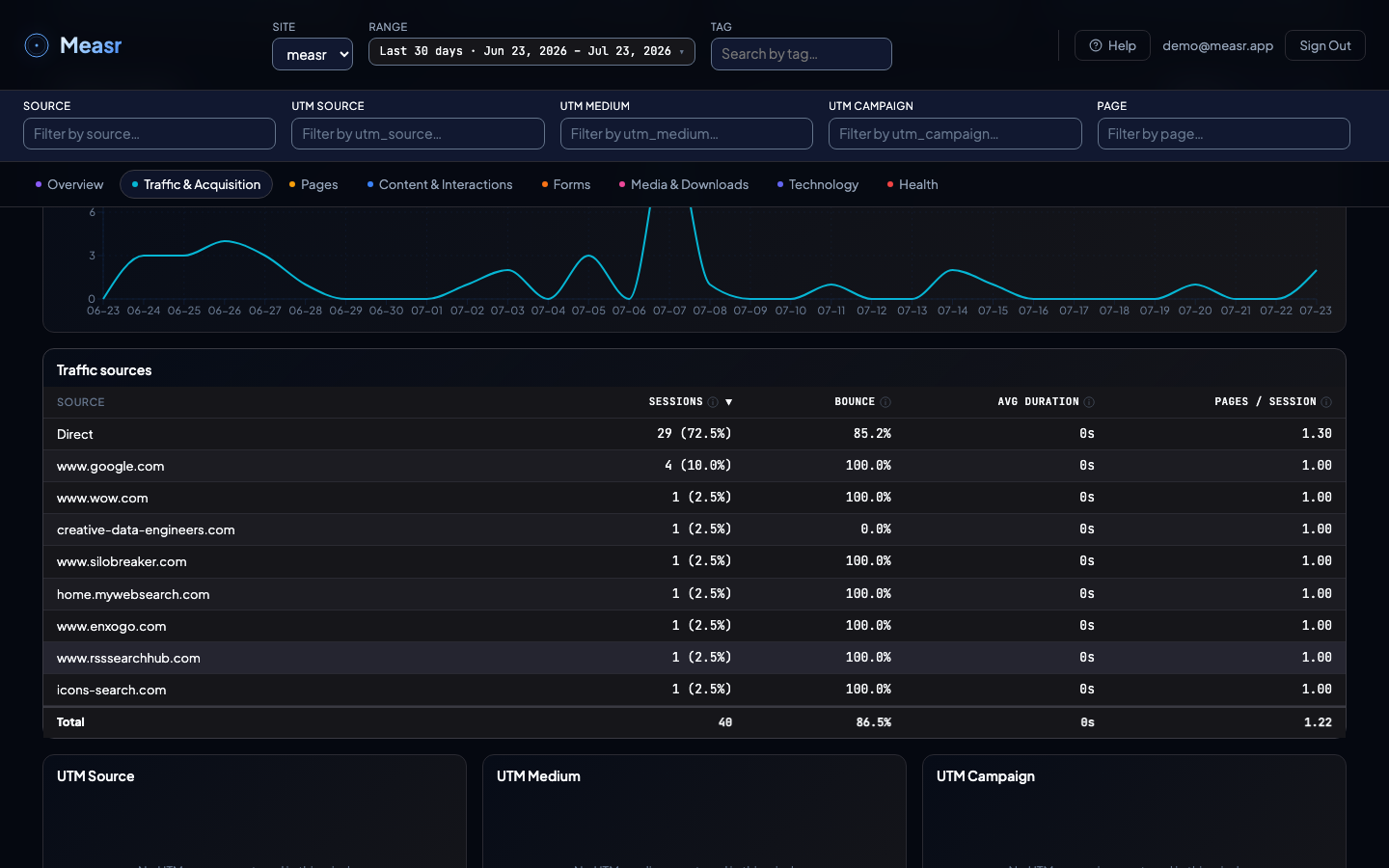The height and width of the screenshot is (868, 1389).
Task: Select the home.mywebsearch.com source row
Action: point(694,594)
